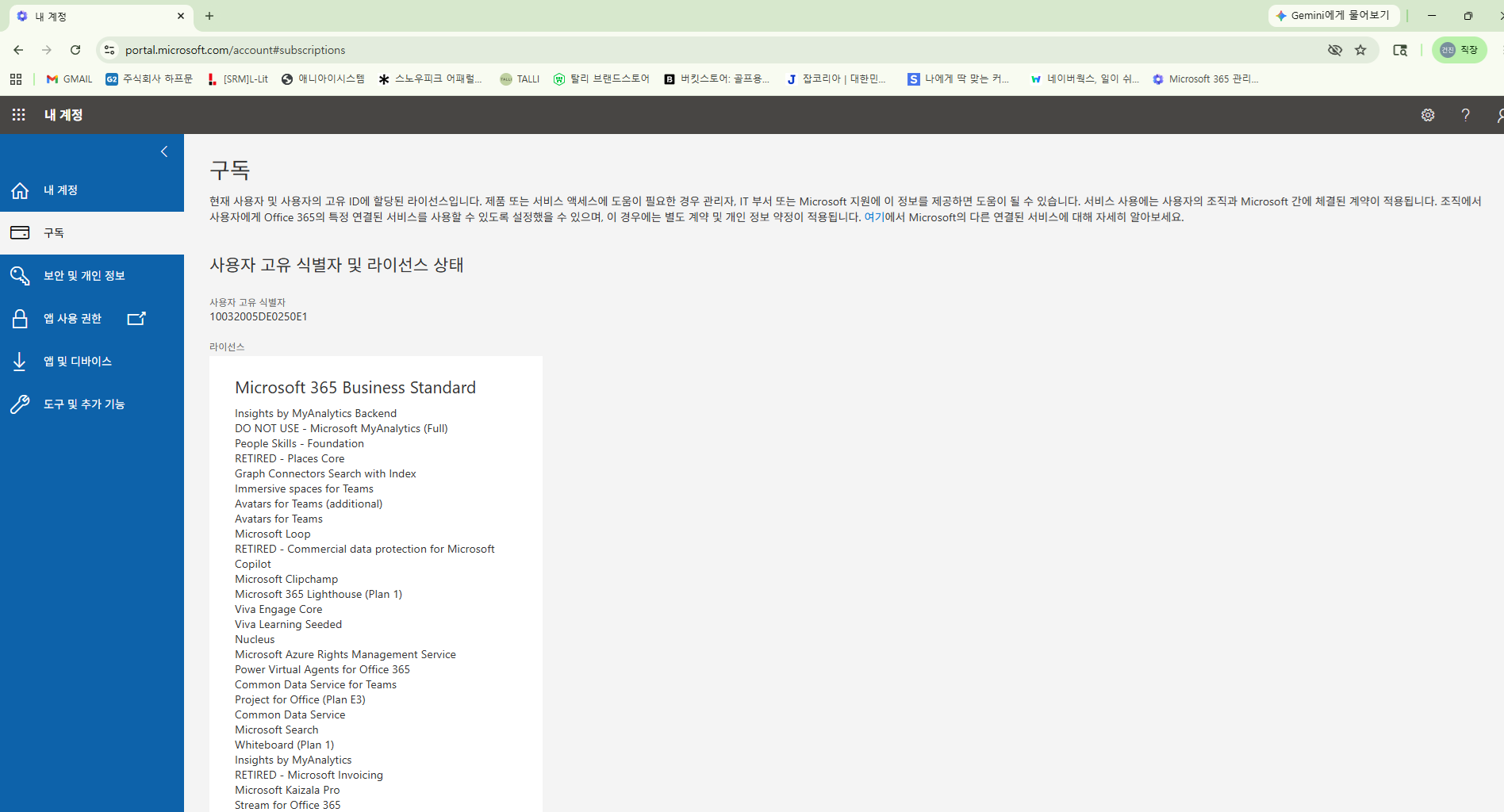Collapse the left navigation pane chevron
Image resolution: width=1504 pixels, height=812 pixels.
point(164,151)
